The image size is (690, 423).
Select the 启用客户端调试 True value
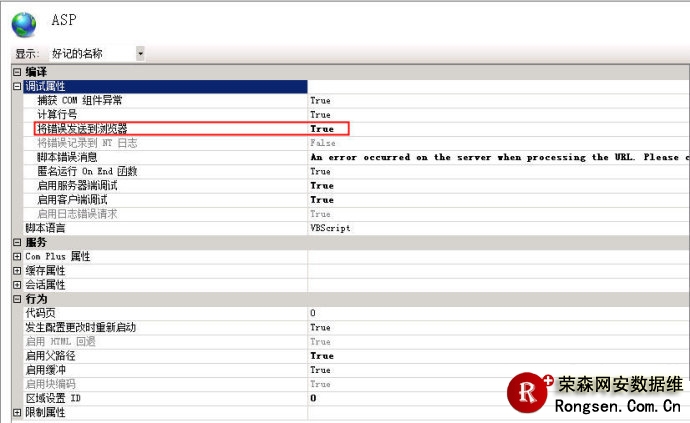(x=322, y=199)
